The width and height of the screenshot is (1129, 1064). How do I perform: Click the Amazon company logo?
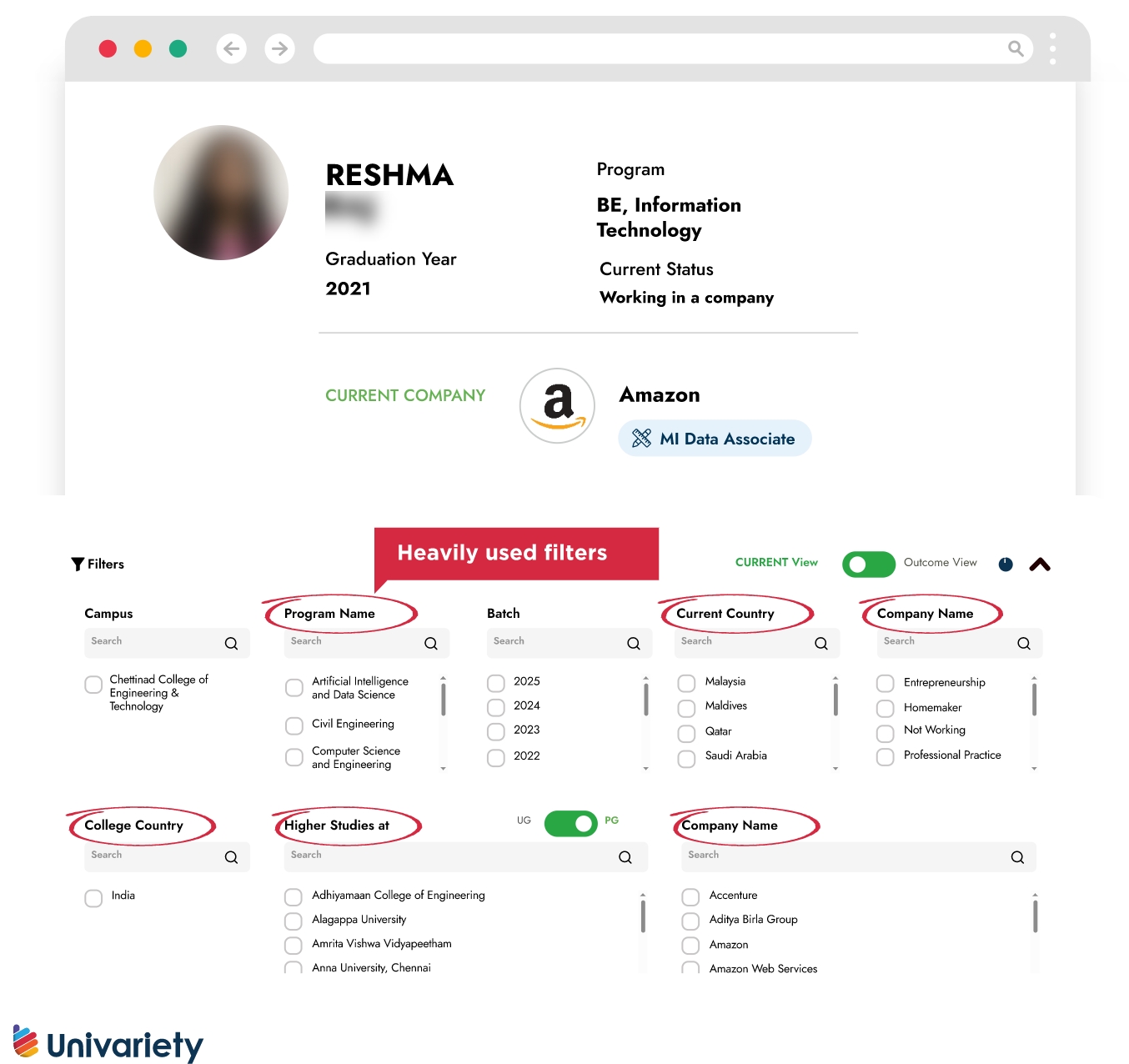coord(557,406)
